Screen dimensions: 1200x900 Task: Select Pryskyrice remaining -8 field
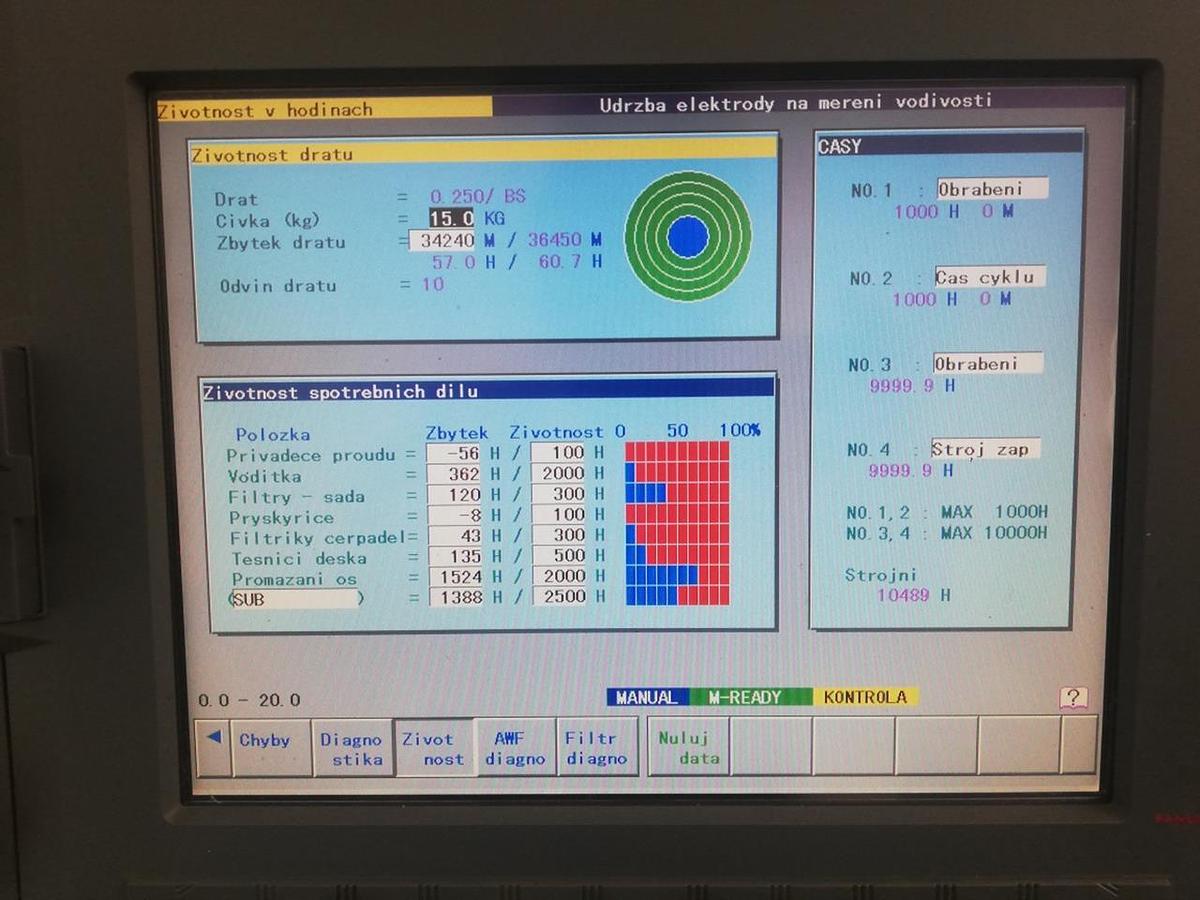(455, 515)
